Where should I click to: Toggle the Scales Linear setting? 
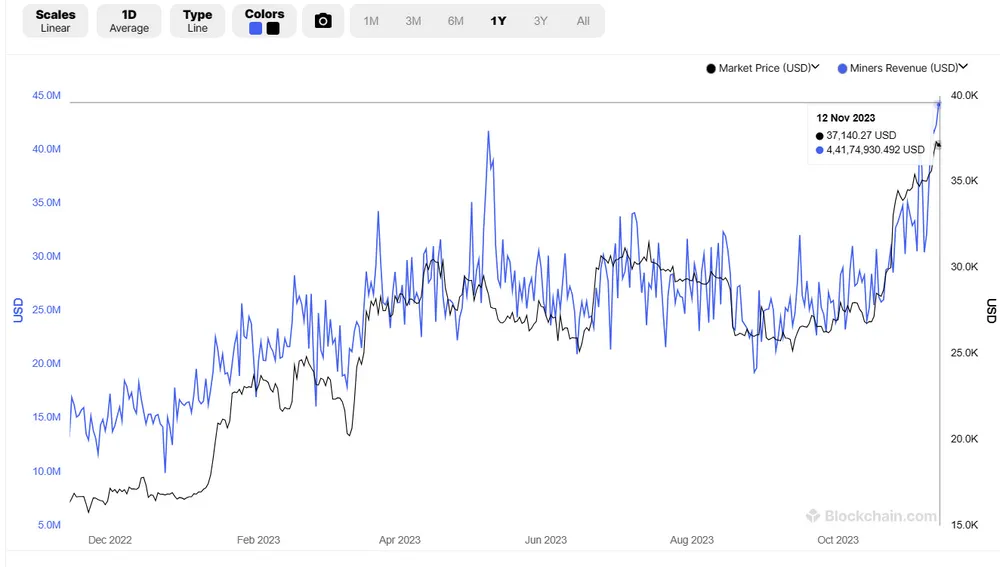tap(56, 21)
